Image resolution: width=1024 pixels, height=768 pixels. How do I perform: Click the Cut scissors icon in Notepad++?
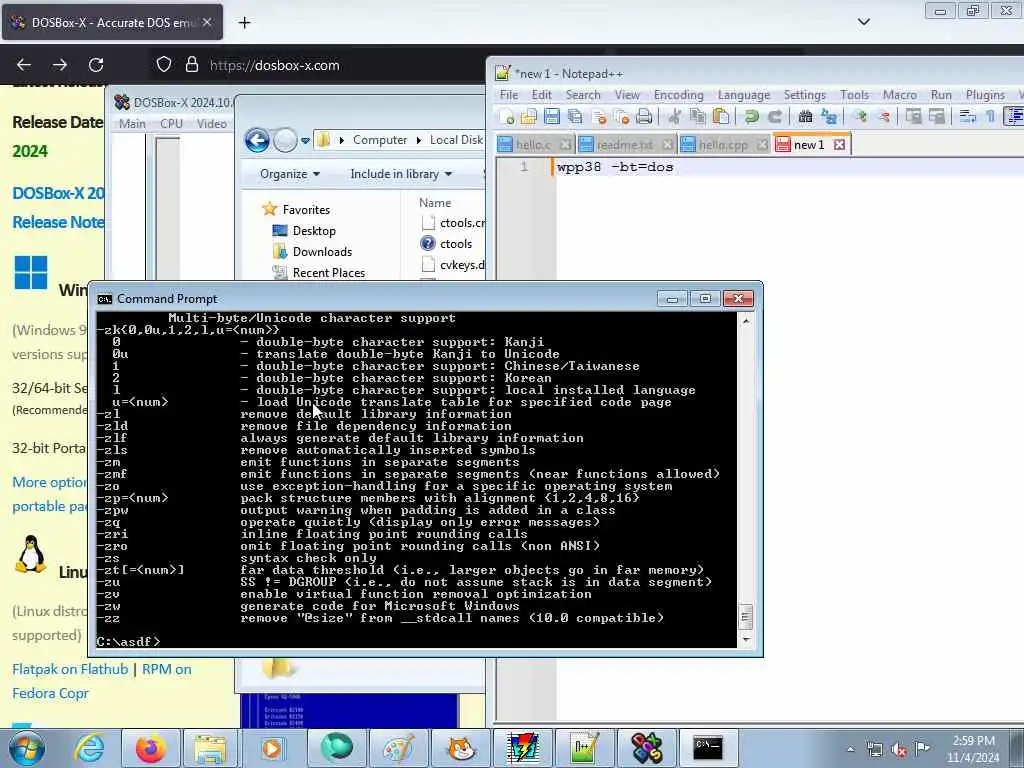click(675, 117)
